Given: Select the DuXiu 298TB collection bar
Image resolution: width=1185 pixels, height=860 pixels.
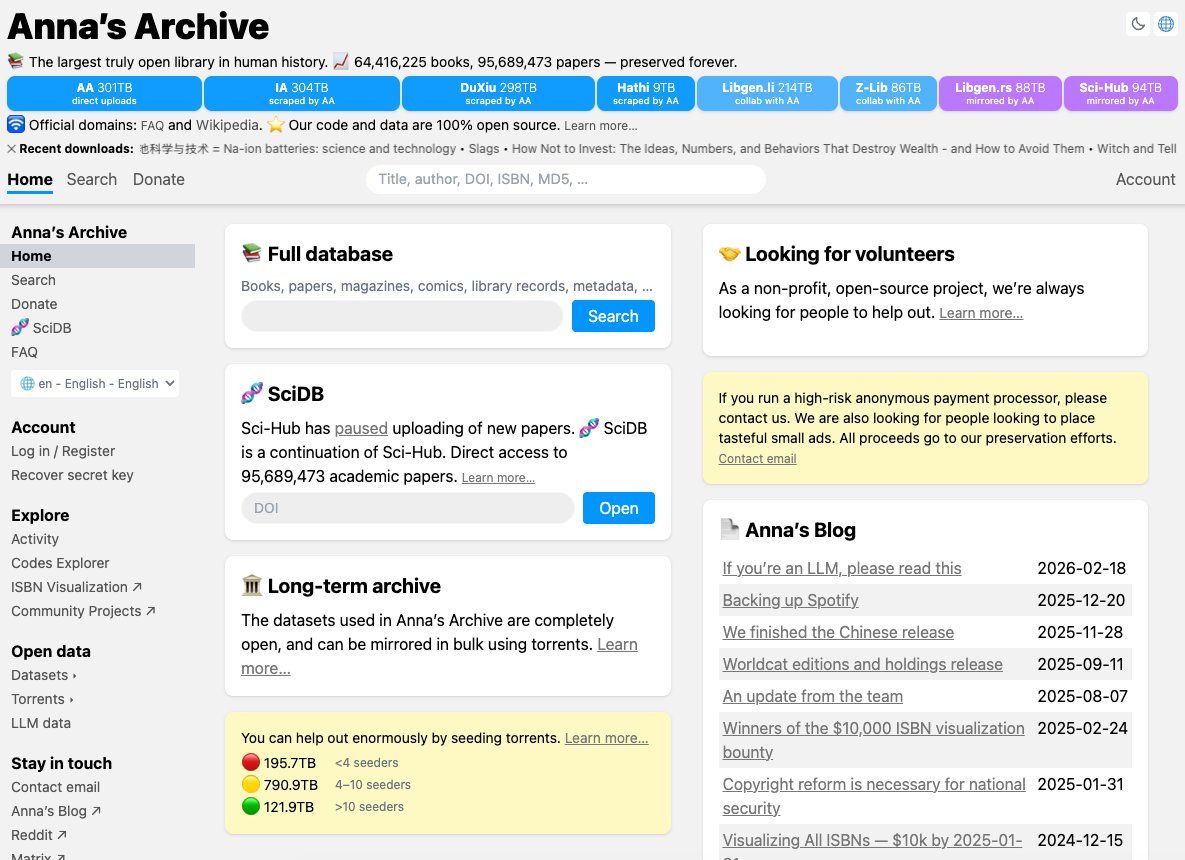Looking at the screenshot, I should click(x=498, y=93).
